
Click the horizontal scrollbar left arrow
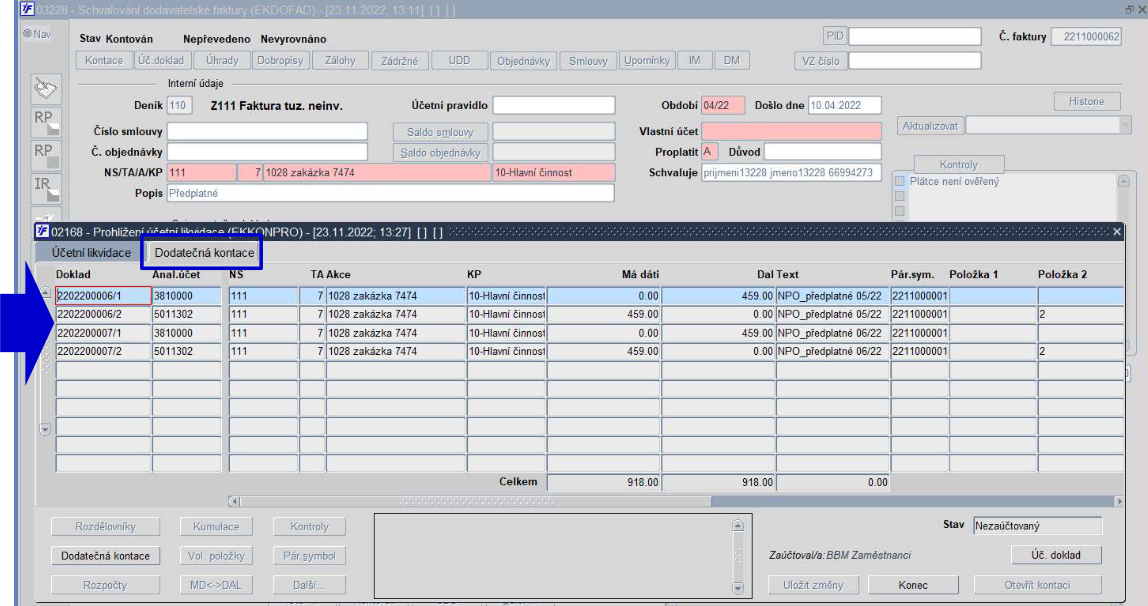click(234, 501)
